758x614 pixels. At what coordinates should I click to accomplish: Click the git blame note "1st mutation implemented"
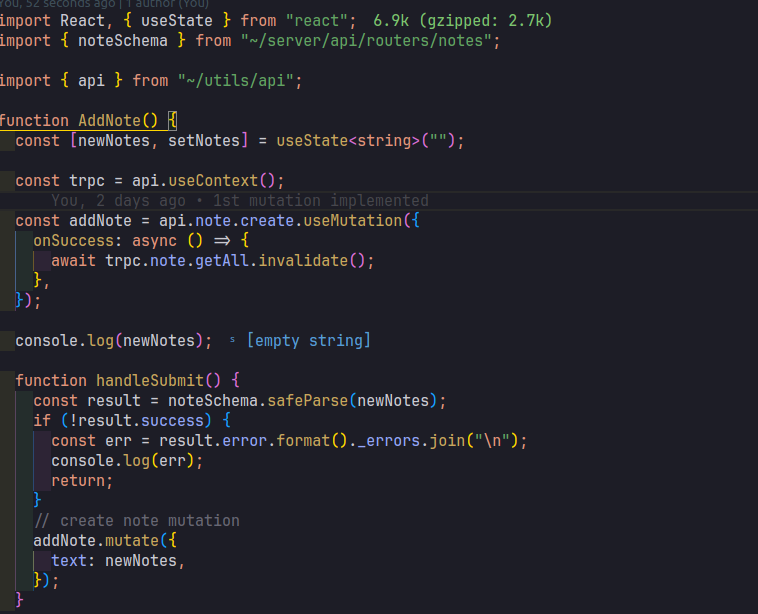click(x=321, y=201)
